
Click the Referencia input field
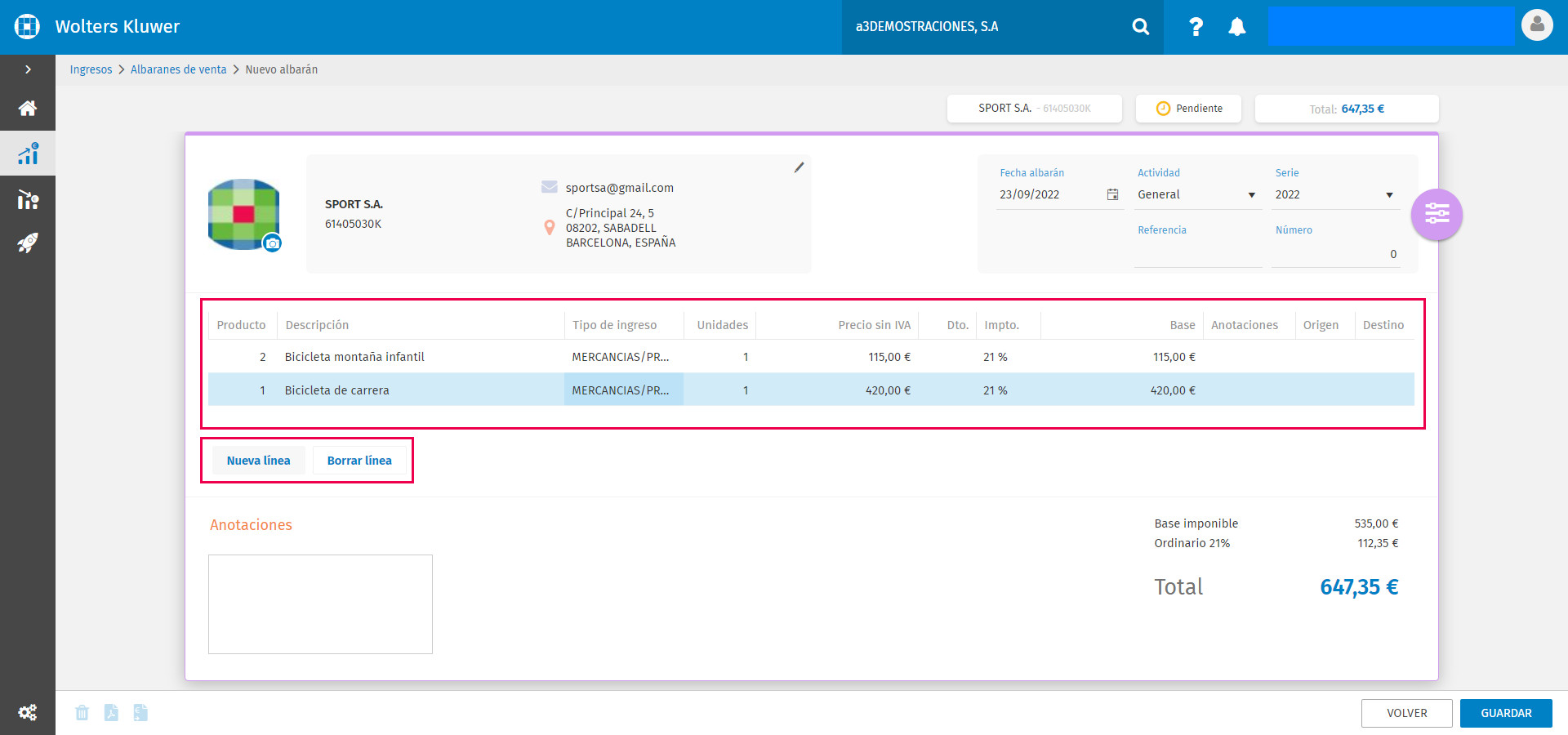[x=1198, y=254]
